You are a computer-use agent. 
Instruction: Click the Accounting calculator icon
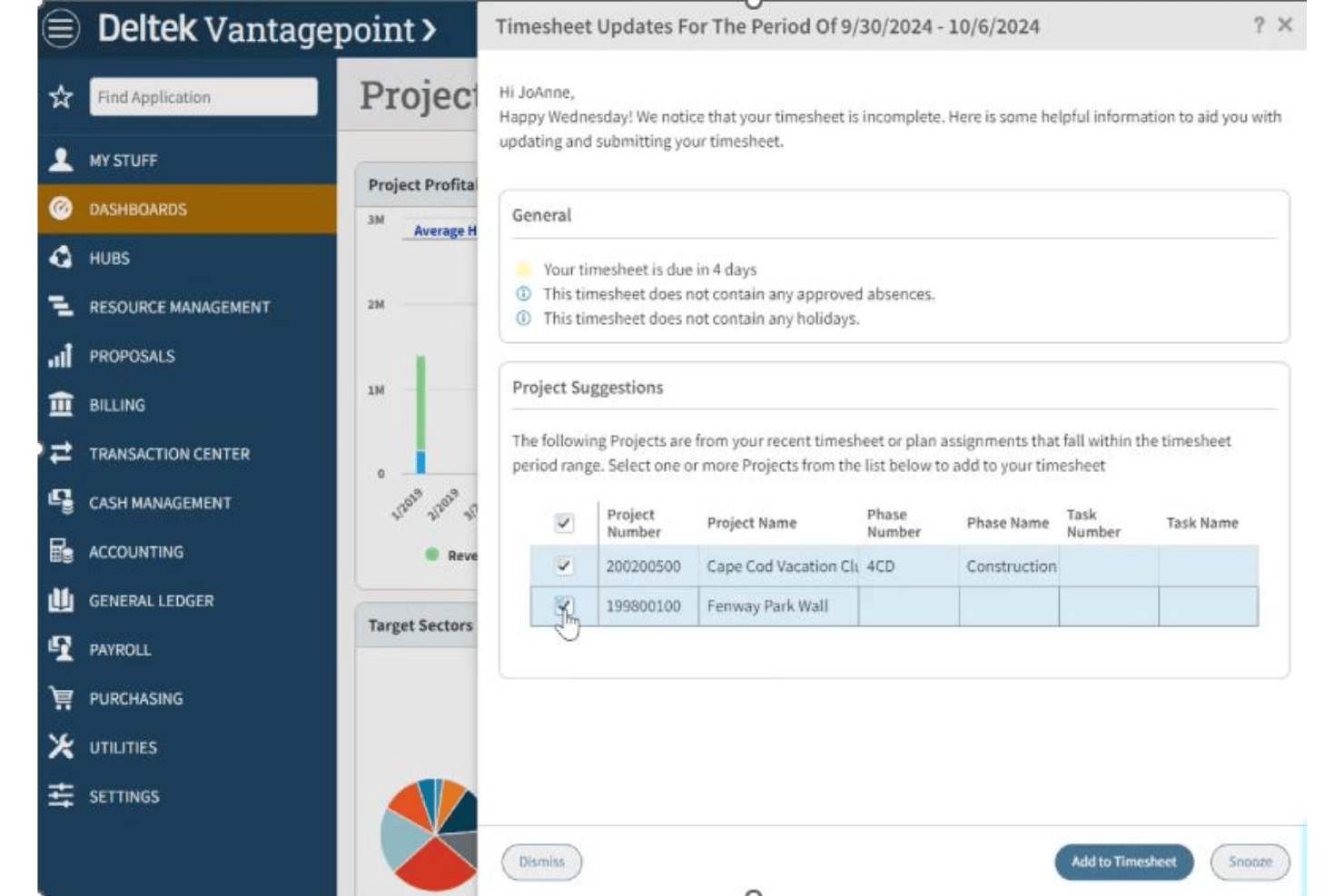click(x=61, y=551)
